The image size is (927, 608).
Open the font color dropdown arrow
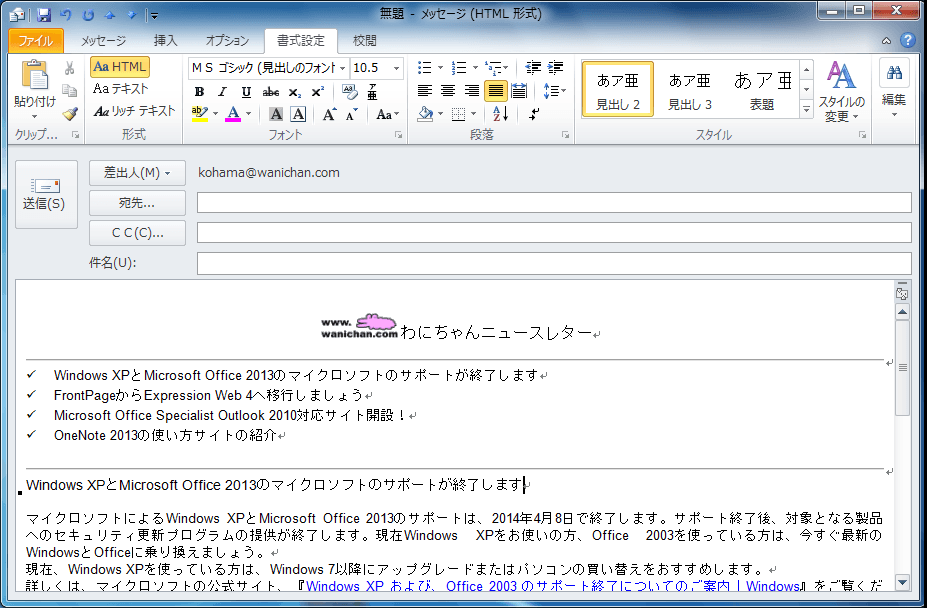coord(248,114)
